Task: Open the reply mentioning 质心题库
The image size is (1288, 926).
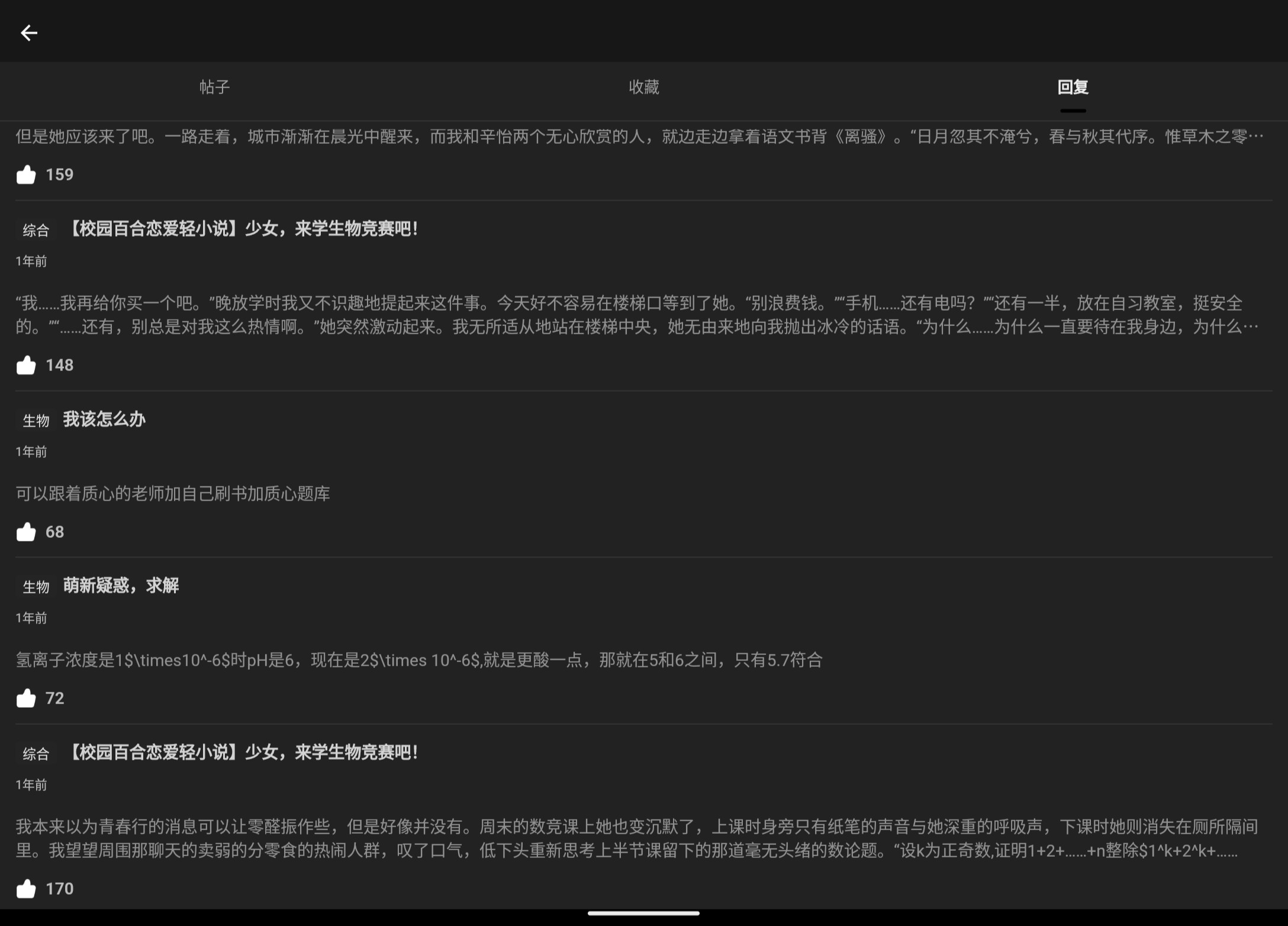Action: [173, 493]
